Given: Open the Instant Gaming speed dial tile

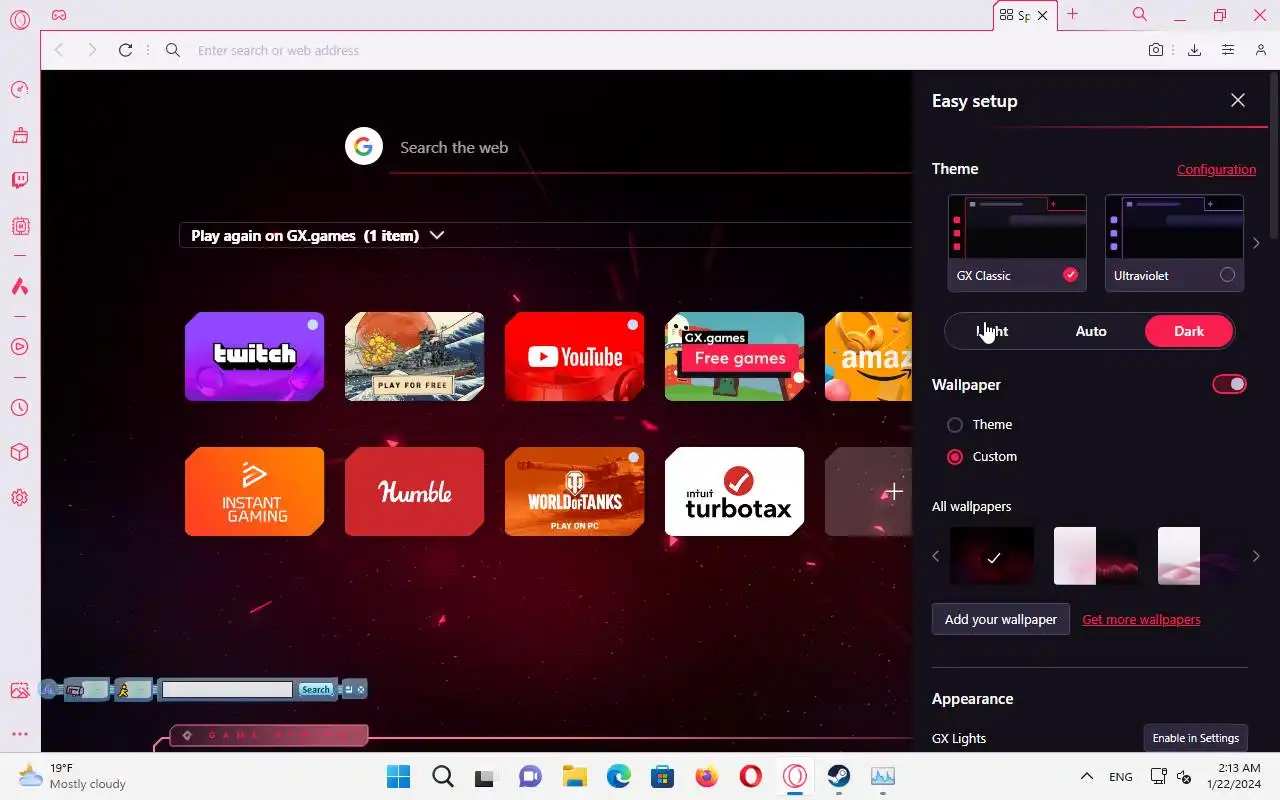Looking at the screenshot, I should (255, 491).
